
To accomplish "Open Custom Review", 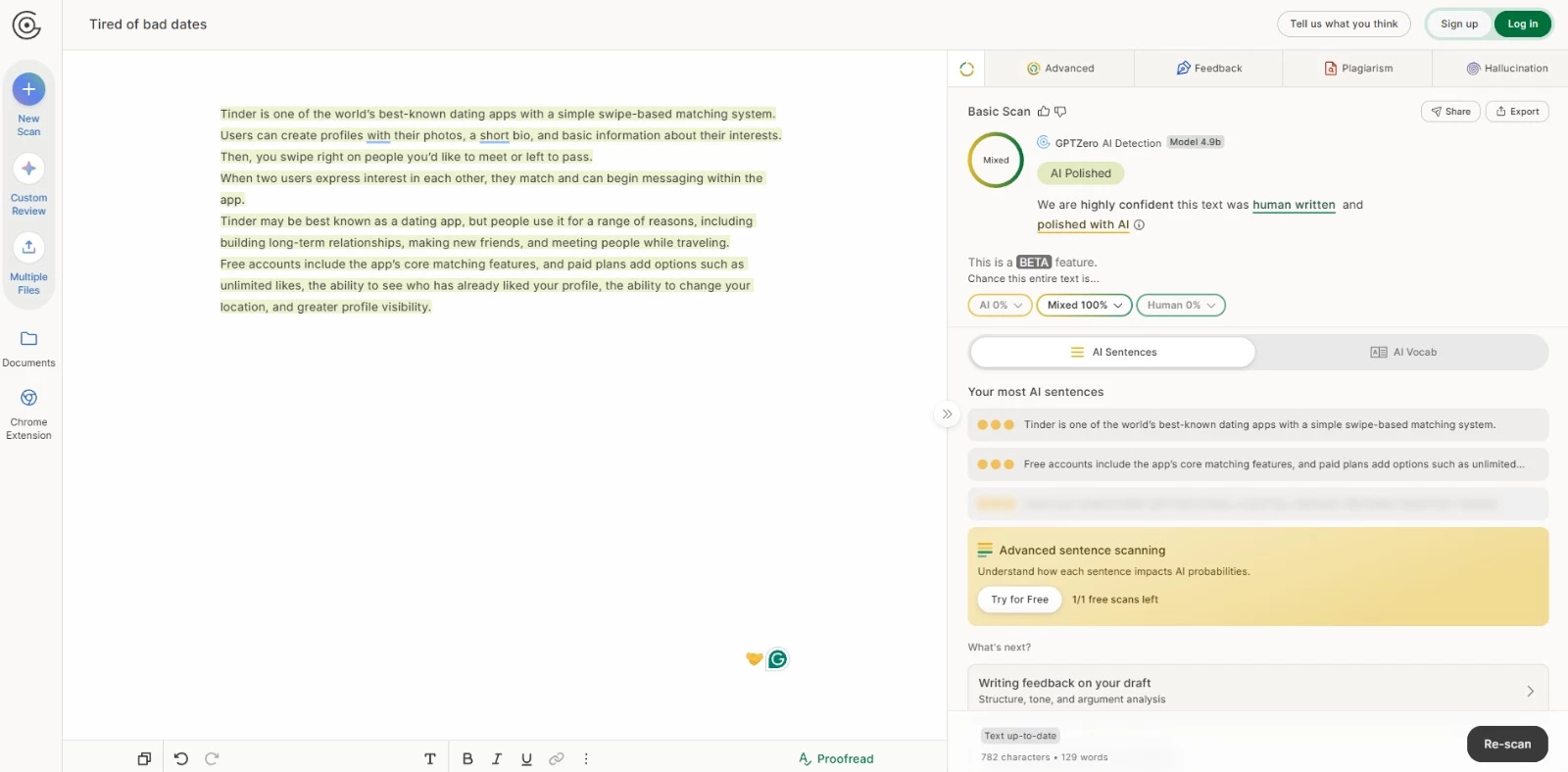I will click(28, 185).
